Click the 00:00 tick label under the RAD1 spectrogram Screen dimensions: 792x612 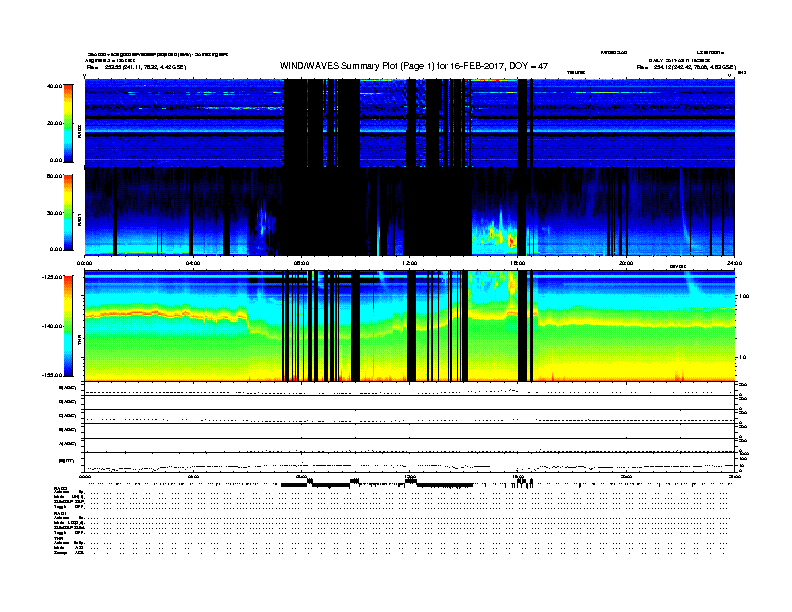tap(84, 263)
